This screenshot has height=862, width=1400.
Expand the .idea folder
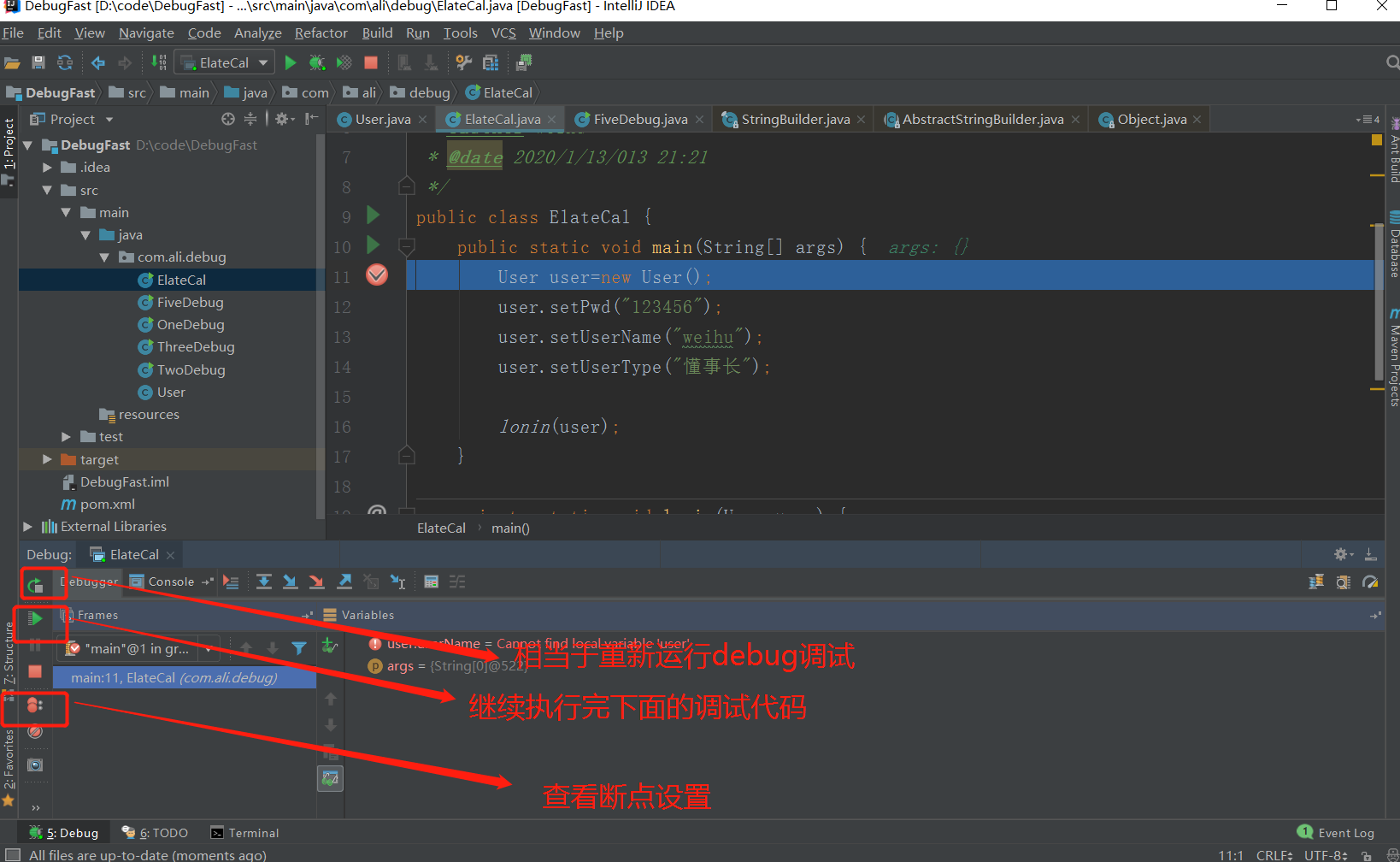click(48, 168)
